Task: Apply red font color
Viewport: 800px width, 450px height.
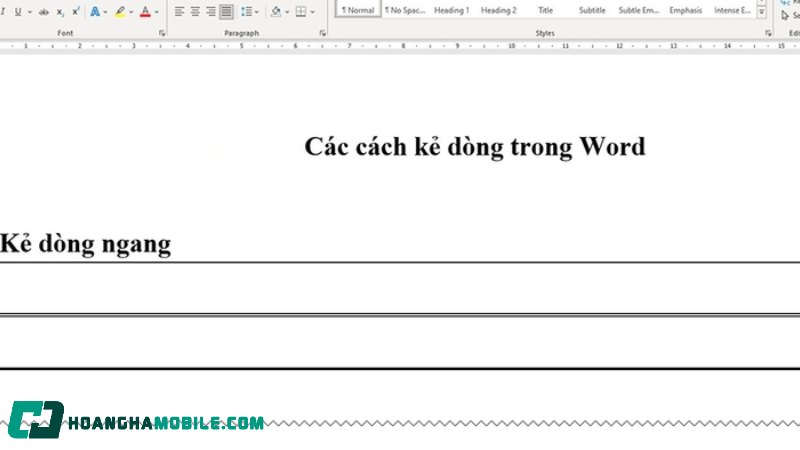Action: (145, 11)
